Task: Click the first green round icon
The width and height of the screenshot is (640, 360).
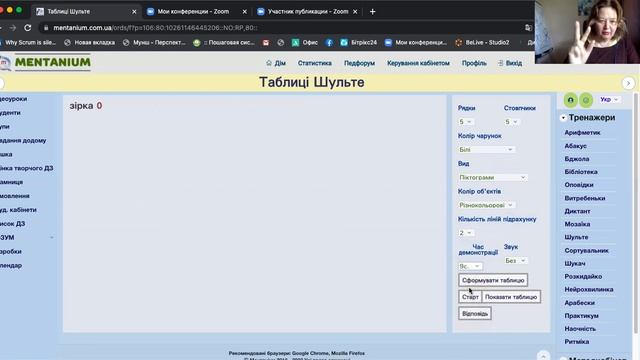Action: (x=571, y=100)
